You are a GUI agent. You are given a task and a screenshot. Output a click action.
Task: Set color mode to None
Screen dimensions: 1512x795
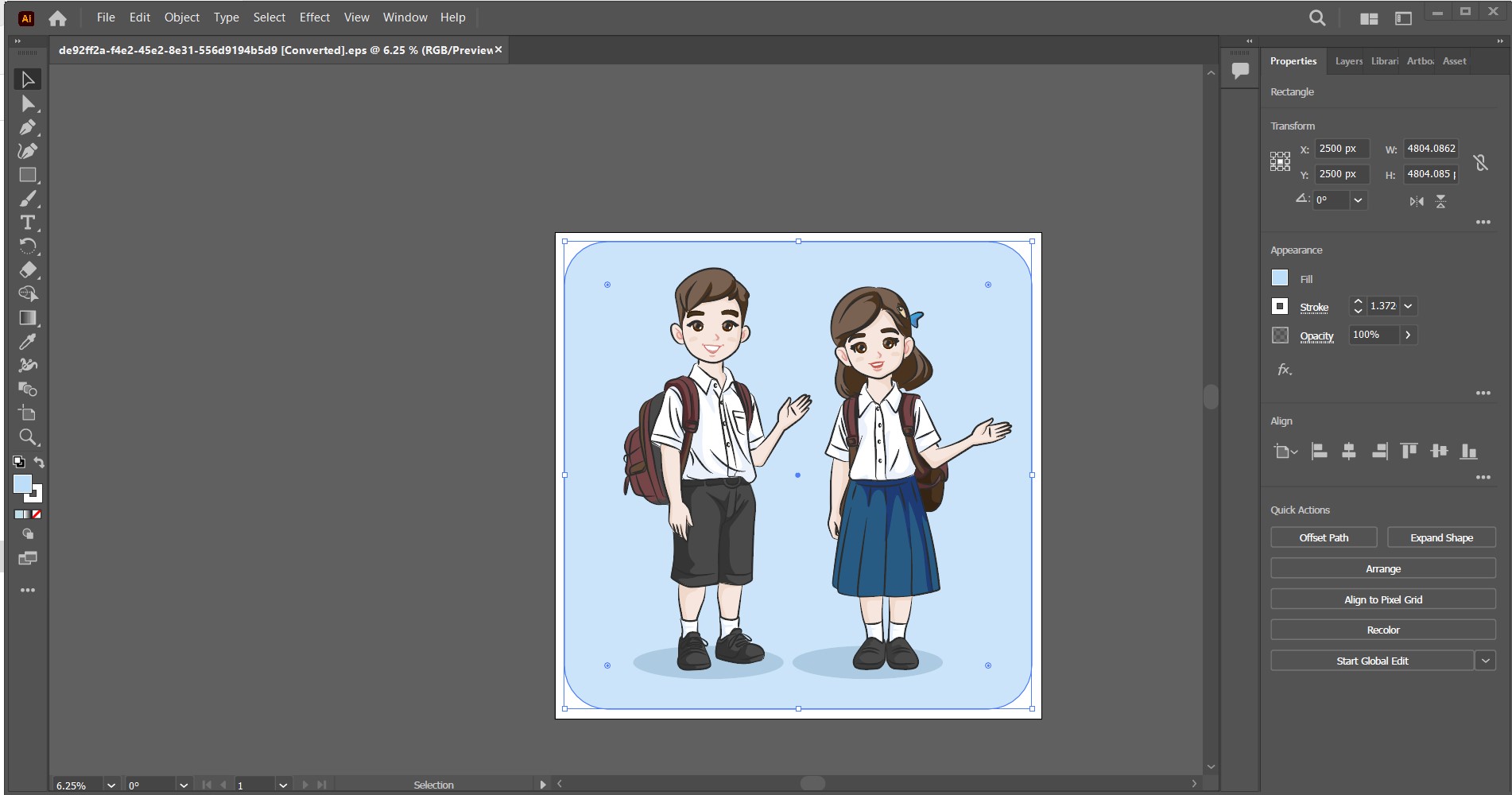click(37, 514)
